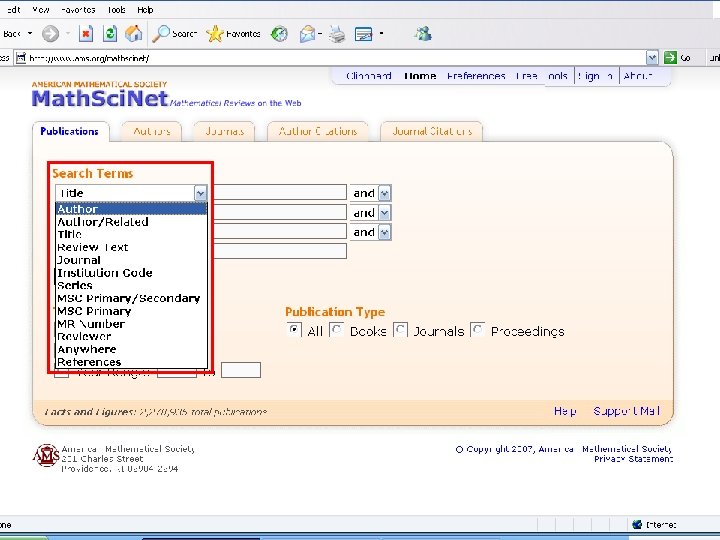Screen dimensions: 720x540
Task: Choose Author in search field list
Action: tap(131, 209)
